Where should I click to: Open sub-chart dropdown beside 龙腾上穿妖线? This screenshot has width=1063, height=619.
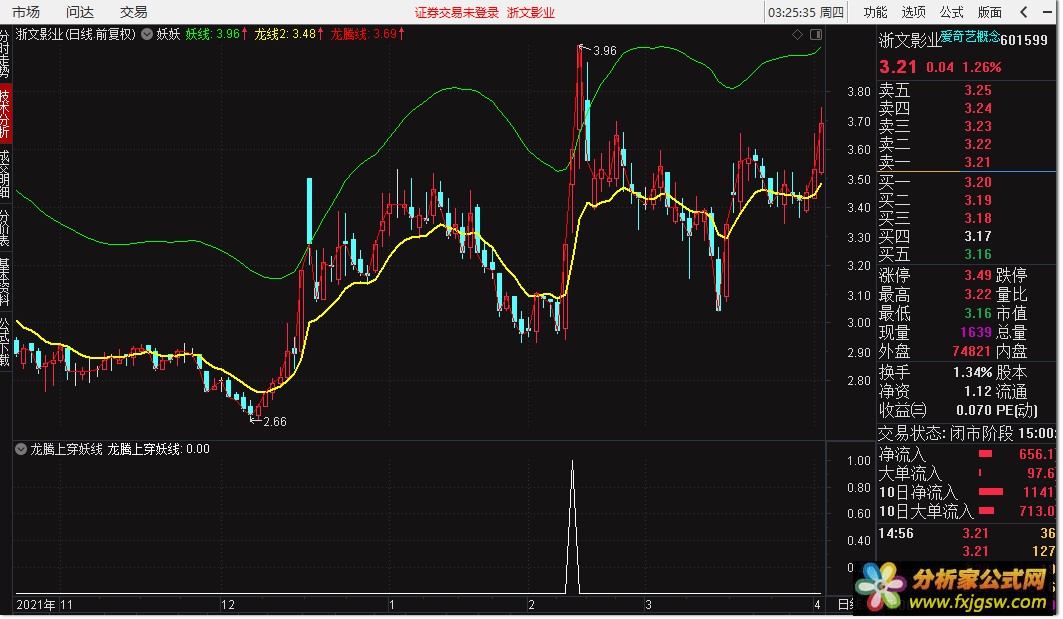click(21, 449)
